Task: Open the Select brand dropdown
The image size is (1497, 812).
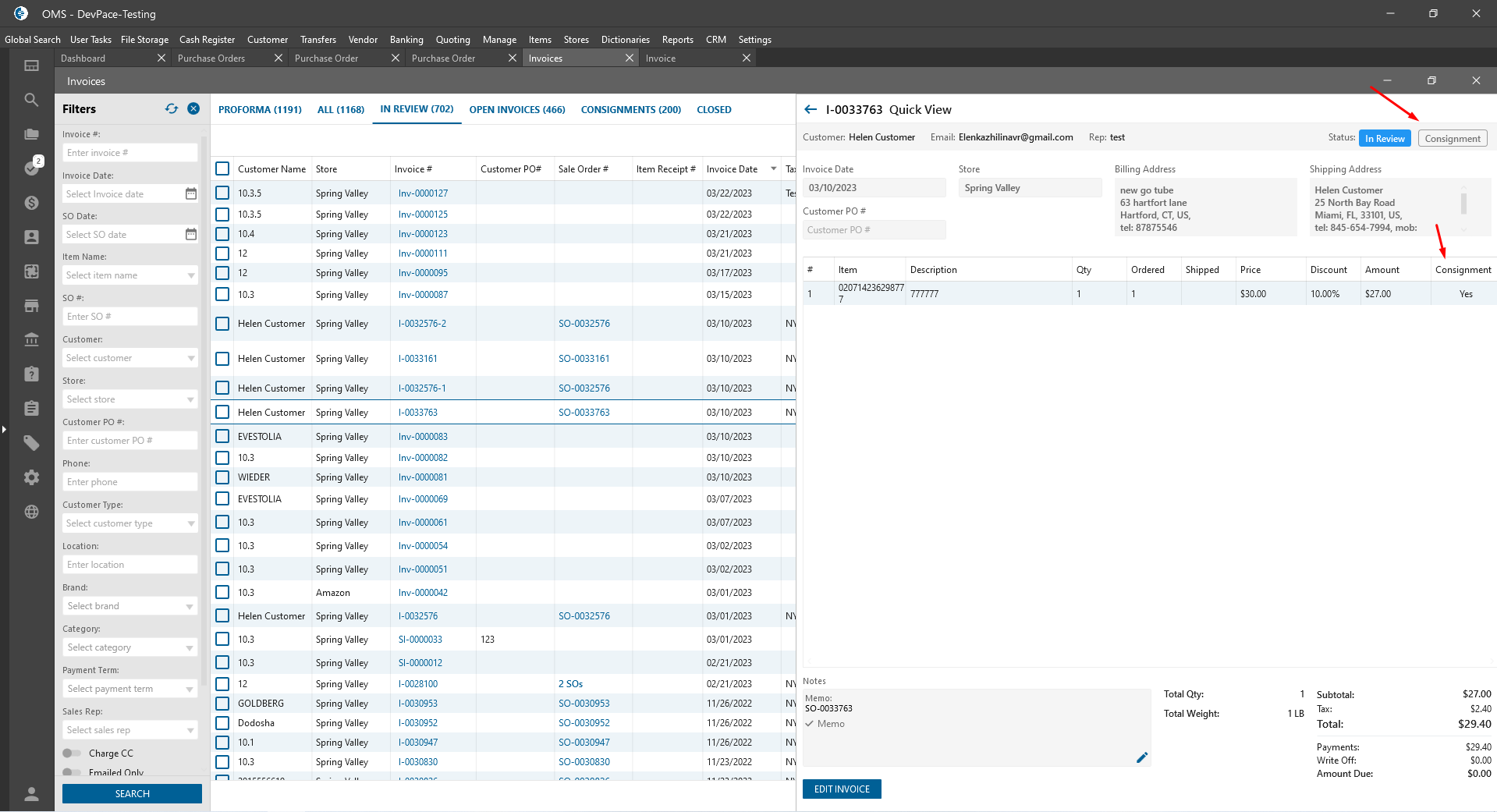Action: click(x=129, y=606)
